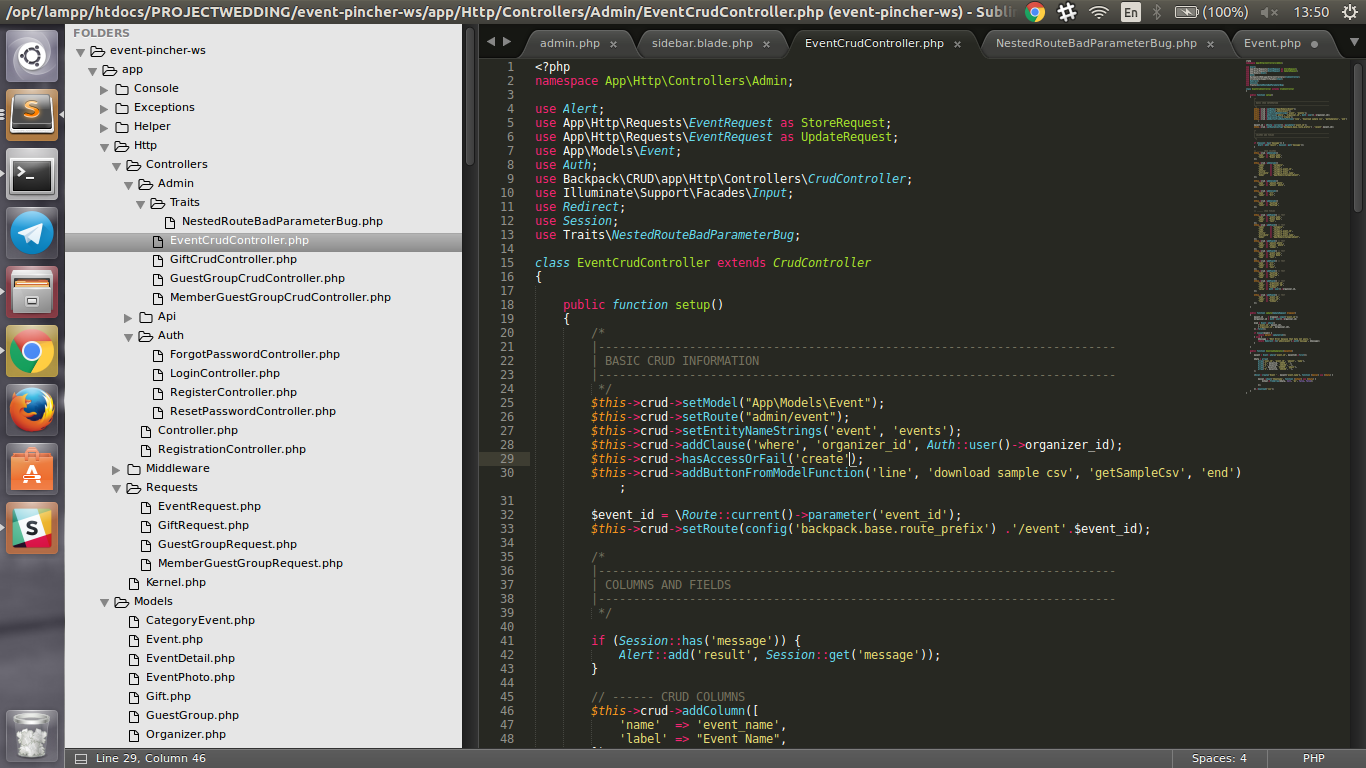Open Firefox from the launcher

pos(30,410)
